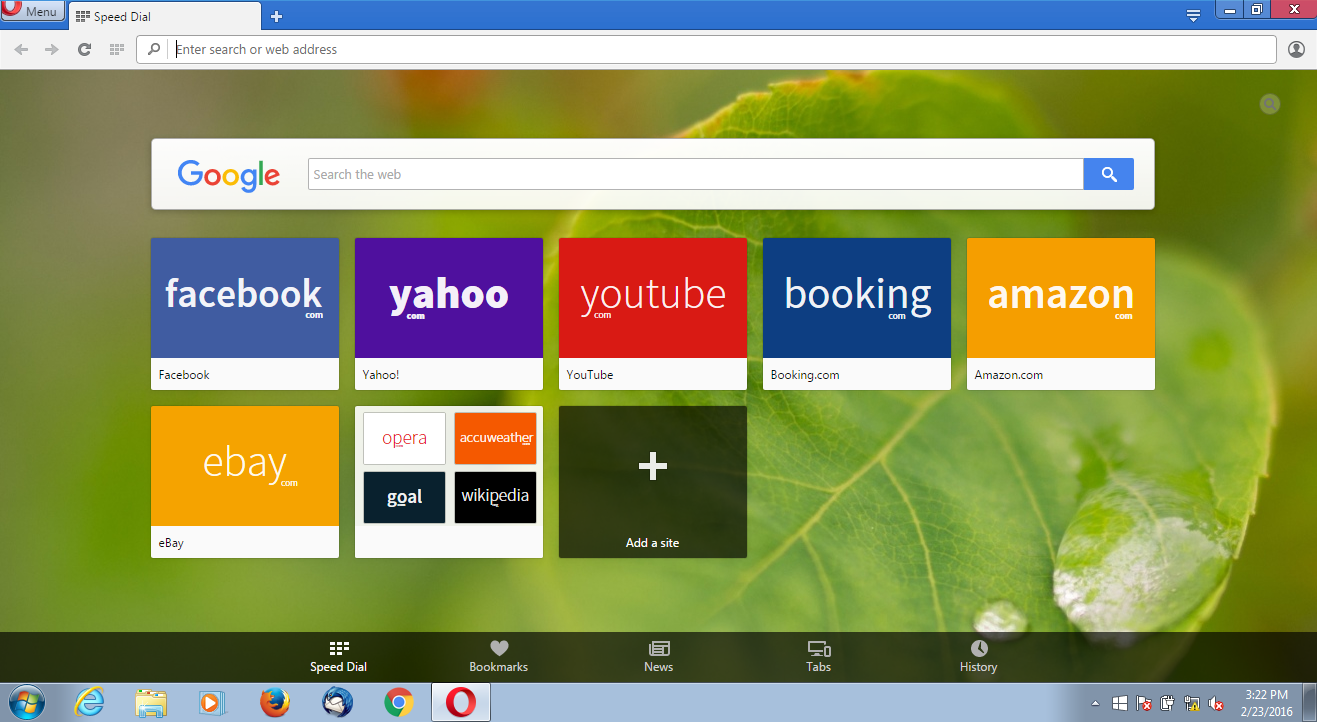Screen dimensions: 1317x722
Task: Open the Facebook speed dial tile
Action: [x=245, y=314]
